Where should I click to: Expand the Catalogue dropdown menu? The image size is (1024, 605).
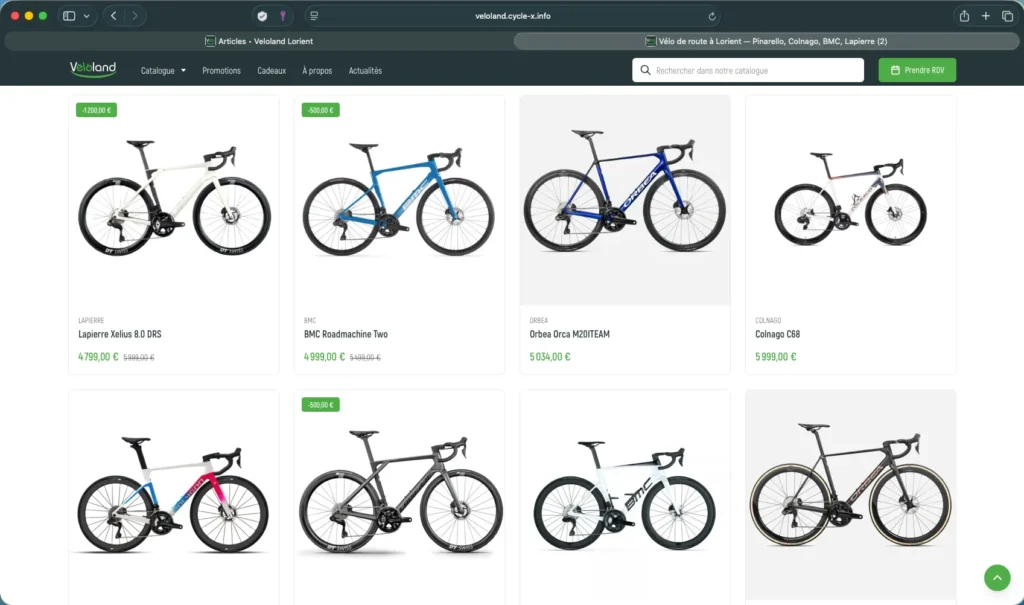163,71
